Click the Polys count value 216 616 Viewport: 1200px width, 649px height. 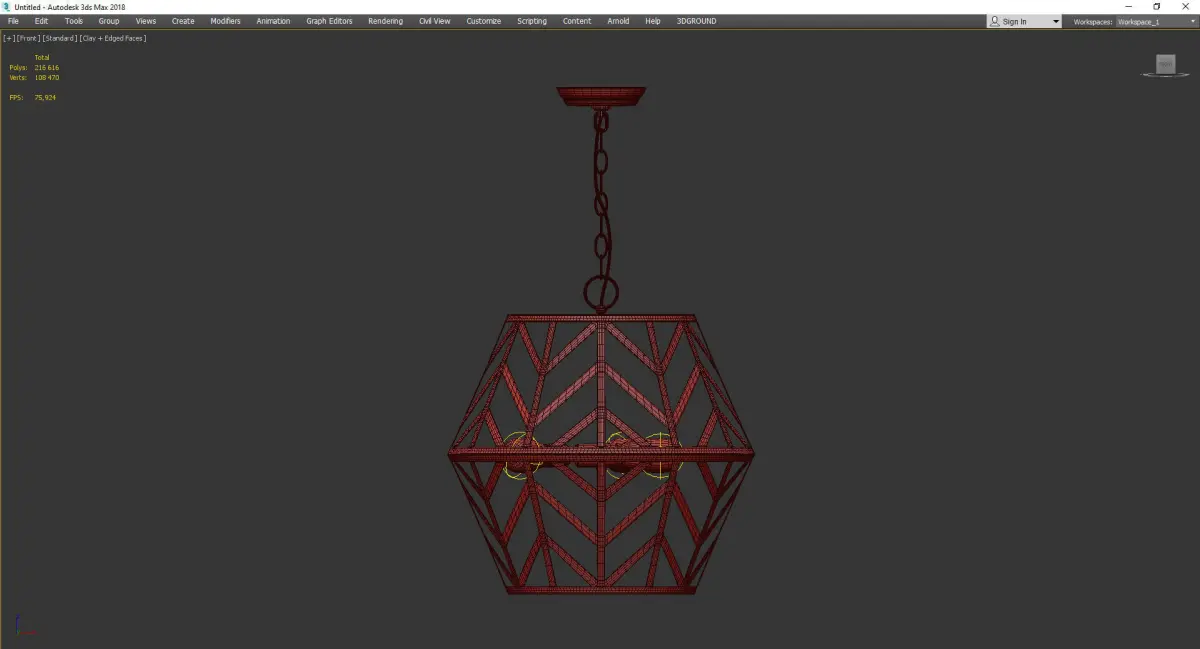[x=46, y=67]
